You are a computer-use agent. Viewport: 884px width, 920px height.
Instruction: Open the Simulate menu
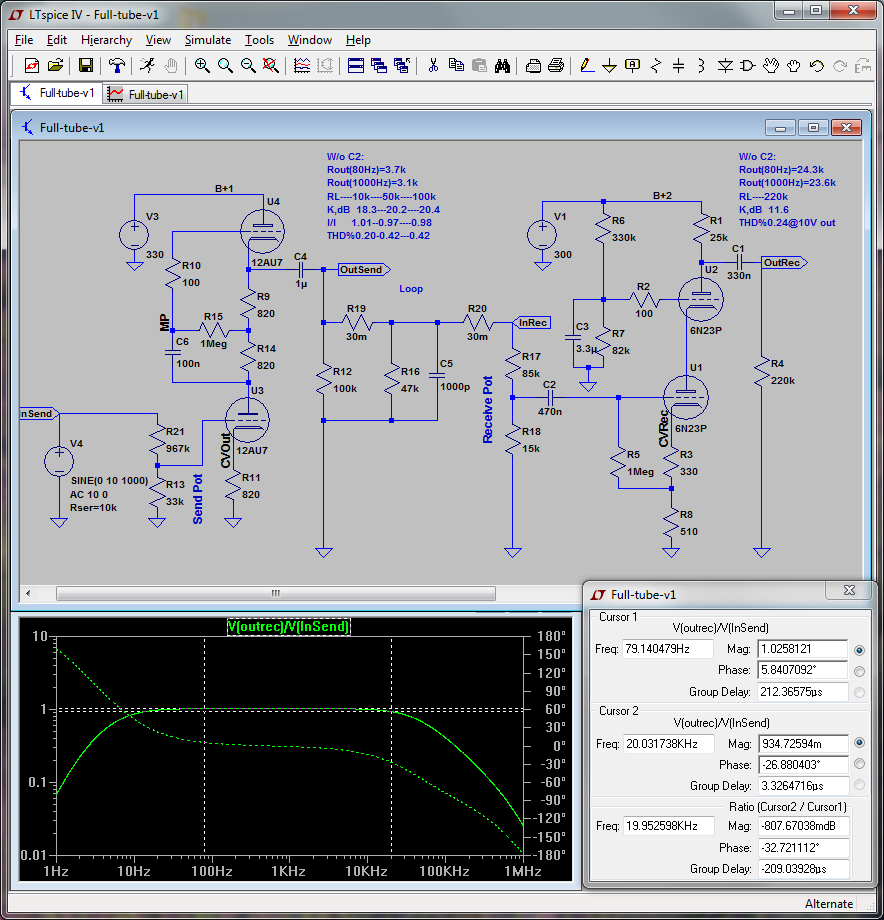207,40
